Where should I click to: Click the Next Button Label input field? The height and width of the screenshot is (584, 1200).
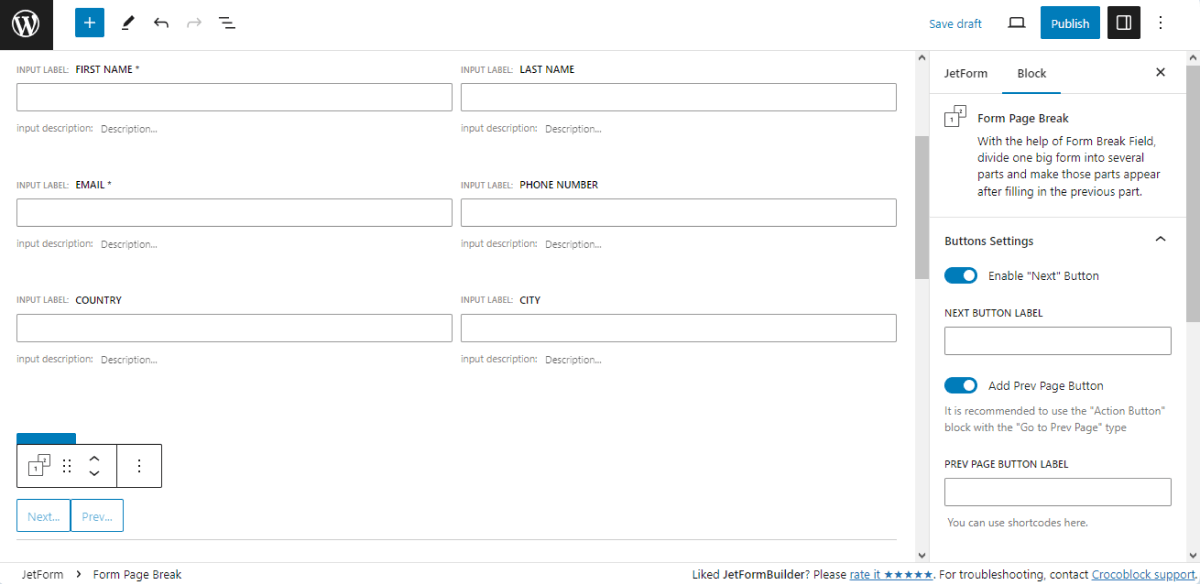[1057, 340]
